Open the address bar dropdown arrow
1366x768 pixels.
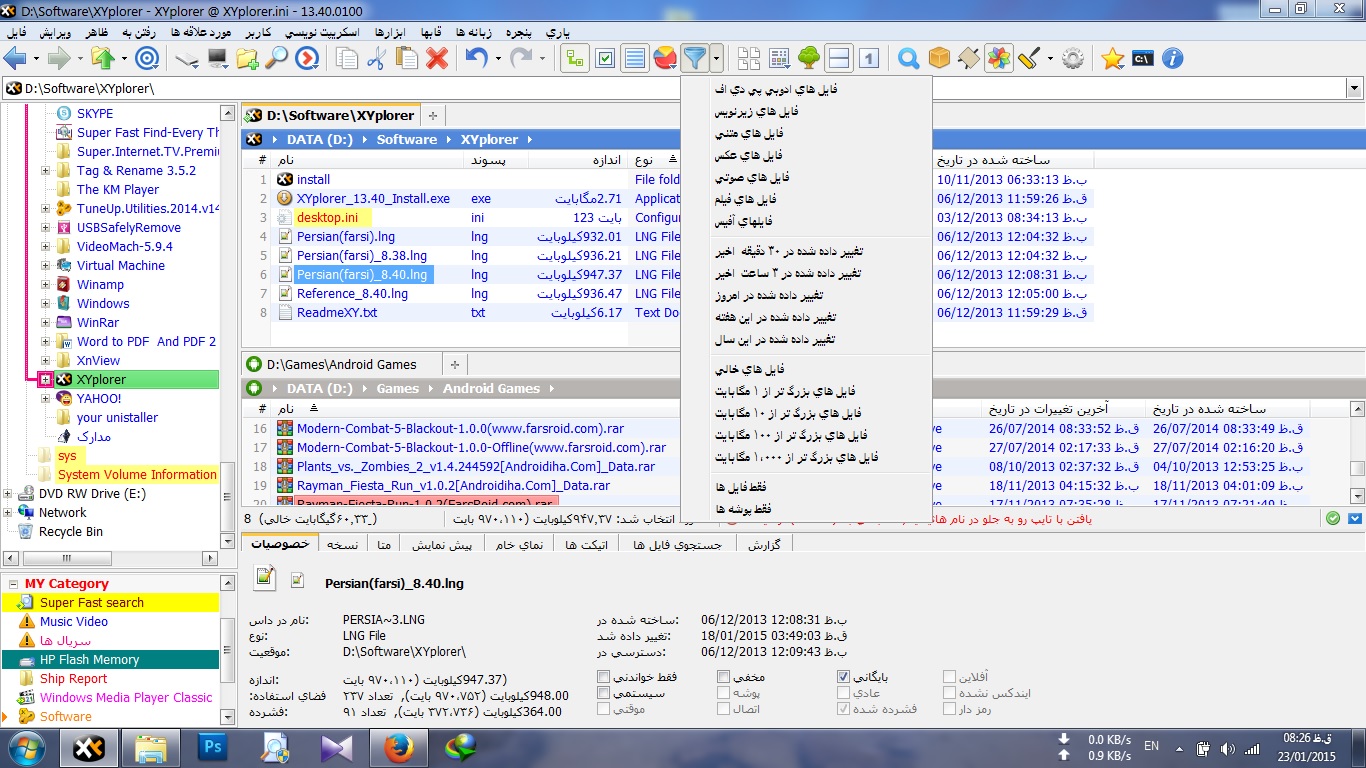[x=1354, y=88]
